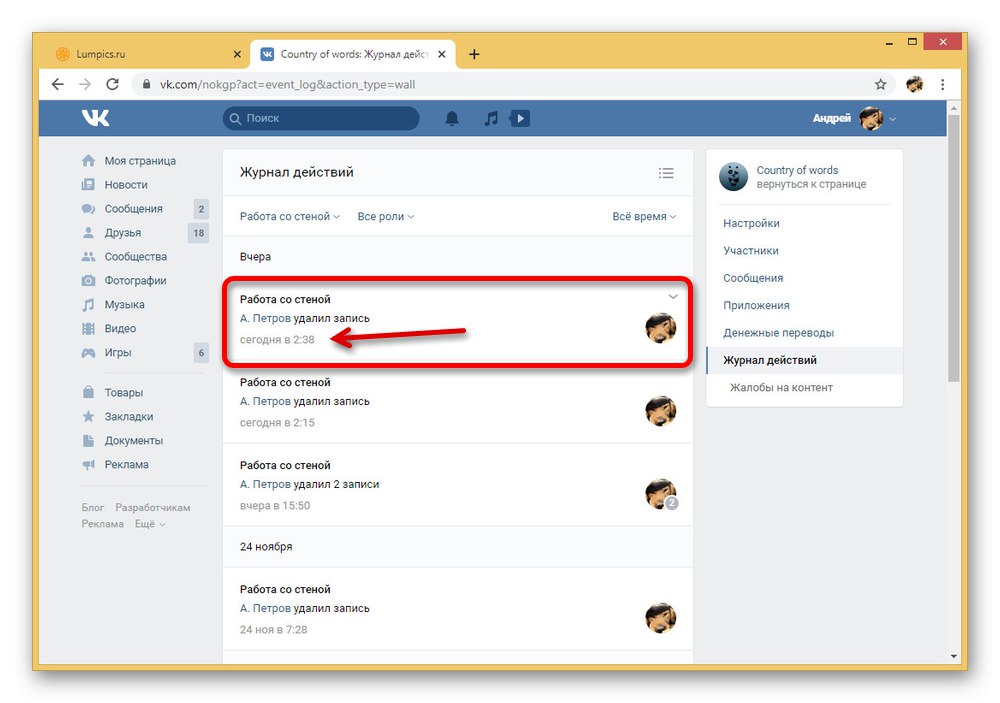This screenshot has width=1000, height=703.
Task: Reload the page in Chrome
Action: (x=112, y=84)
